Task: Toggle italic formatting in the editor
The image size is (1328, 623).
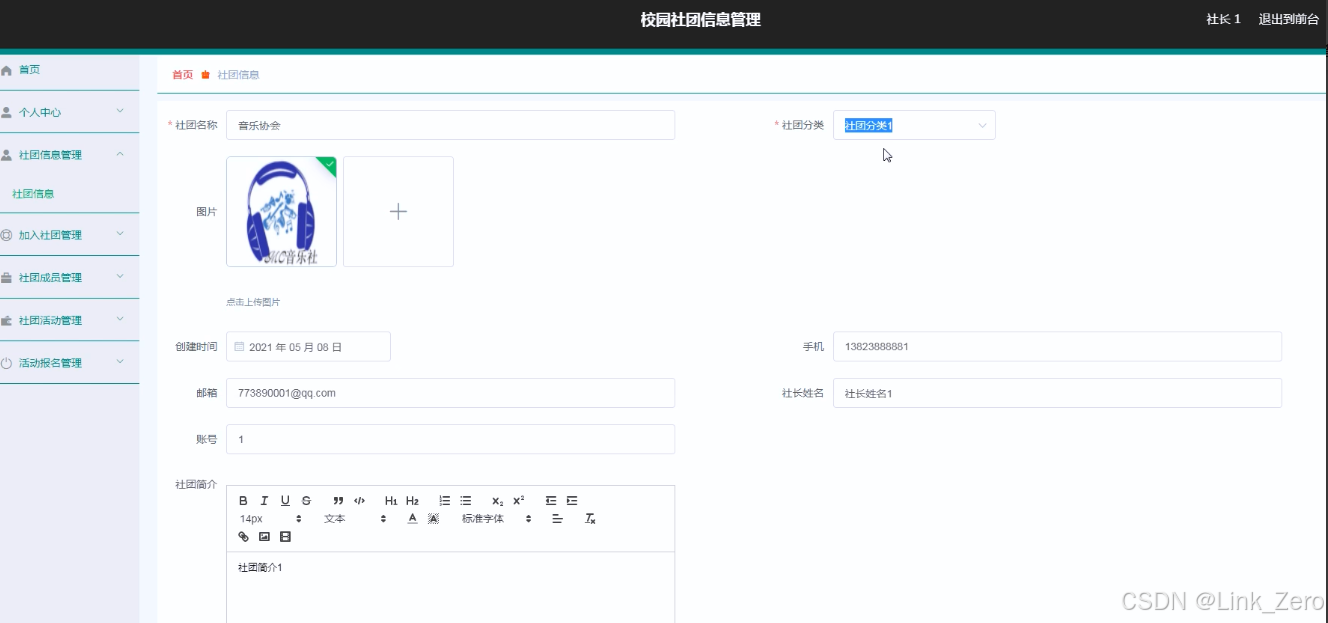Action: pyautogui.click(x=264, y=501)
